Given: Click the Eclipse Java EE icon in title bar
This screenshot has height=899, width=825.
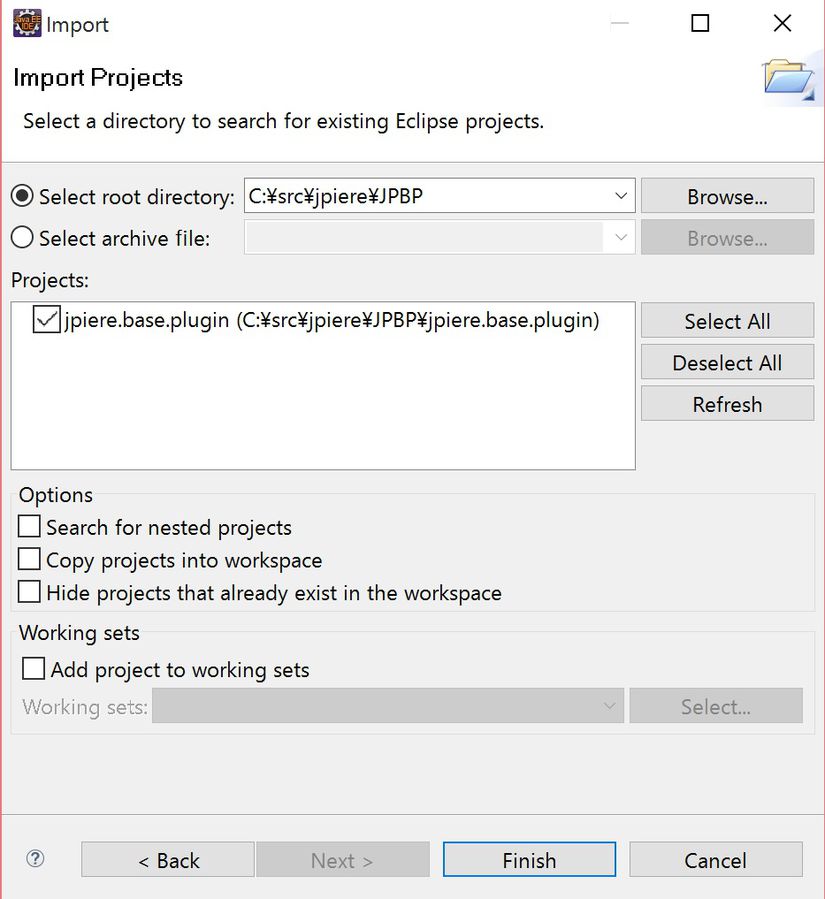Looking at the screenshot, I should (x=26, y=24).
